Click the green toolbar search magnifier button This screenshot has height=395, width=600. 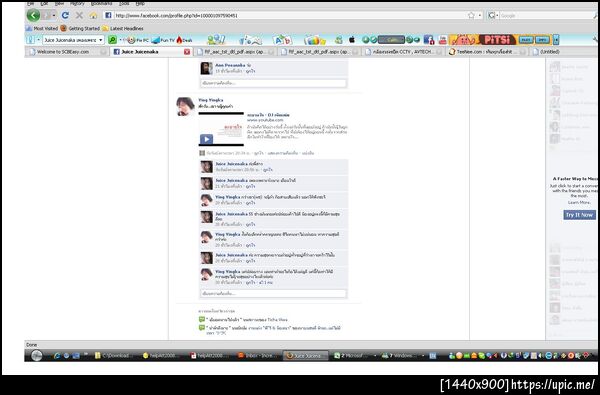coord(112,40)
